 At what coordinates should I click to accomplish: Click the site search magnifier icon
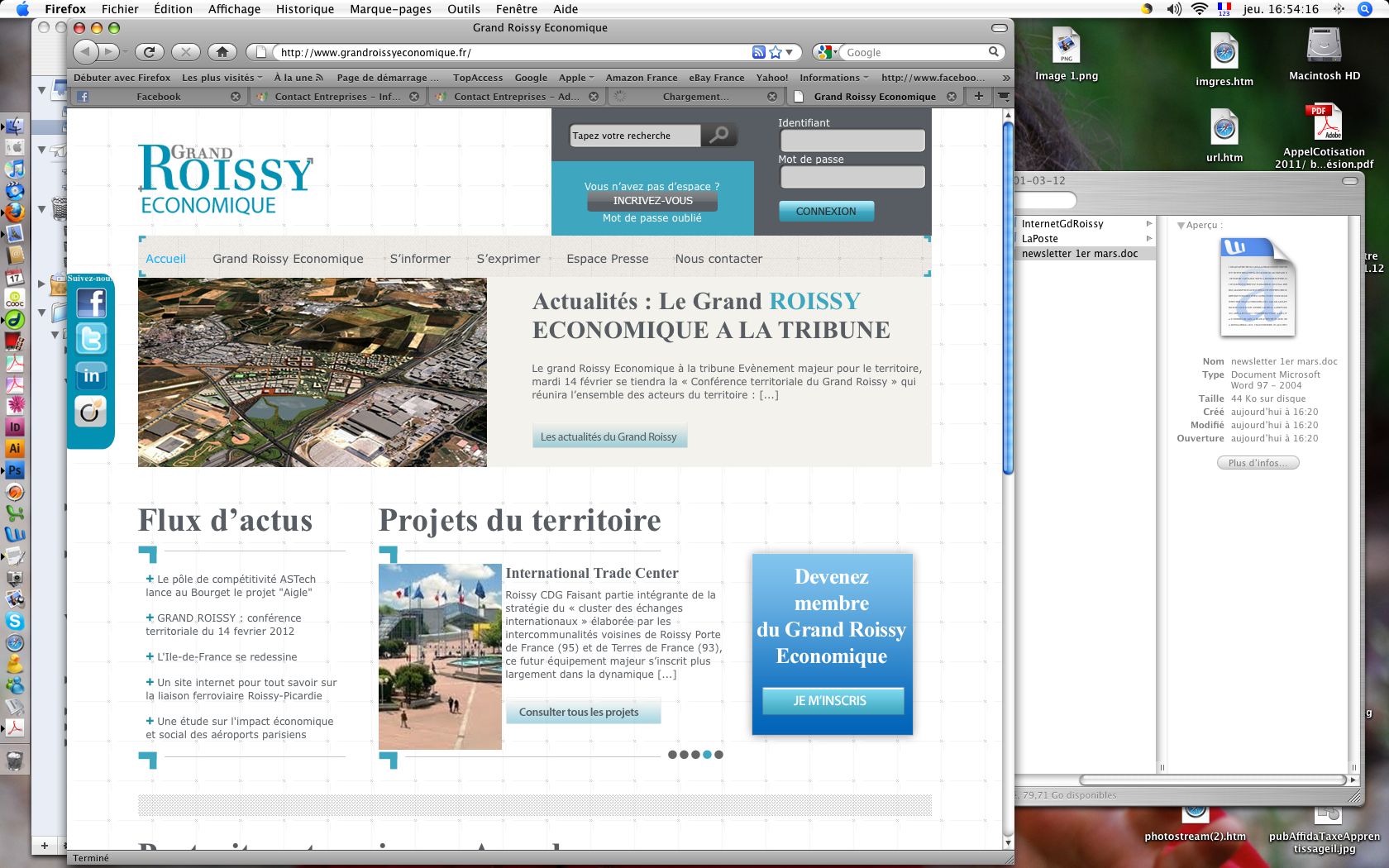click(719, 135)
